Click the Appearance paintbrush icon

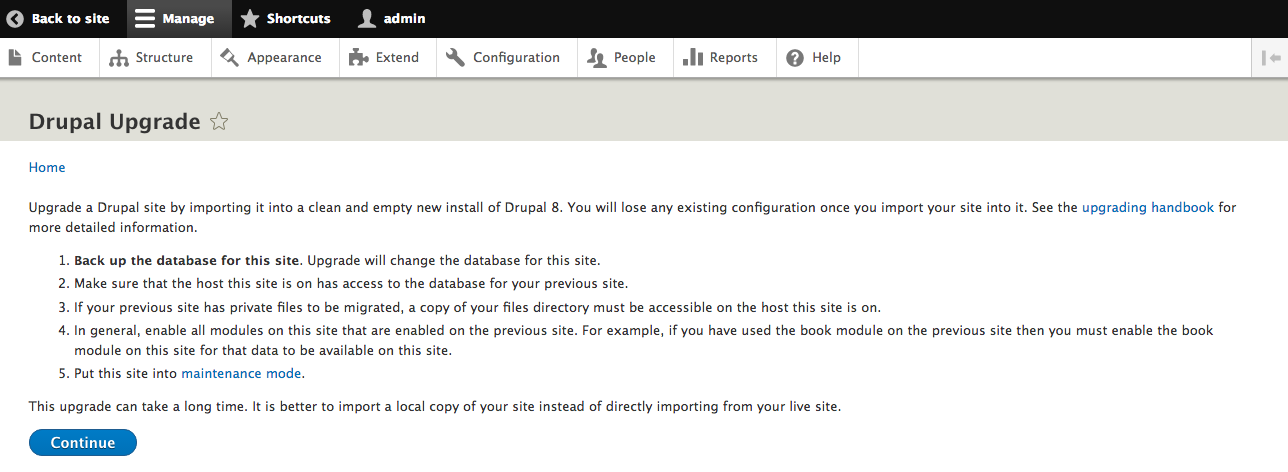230,58
